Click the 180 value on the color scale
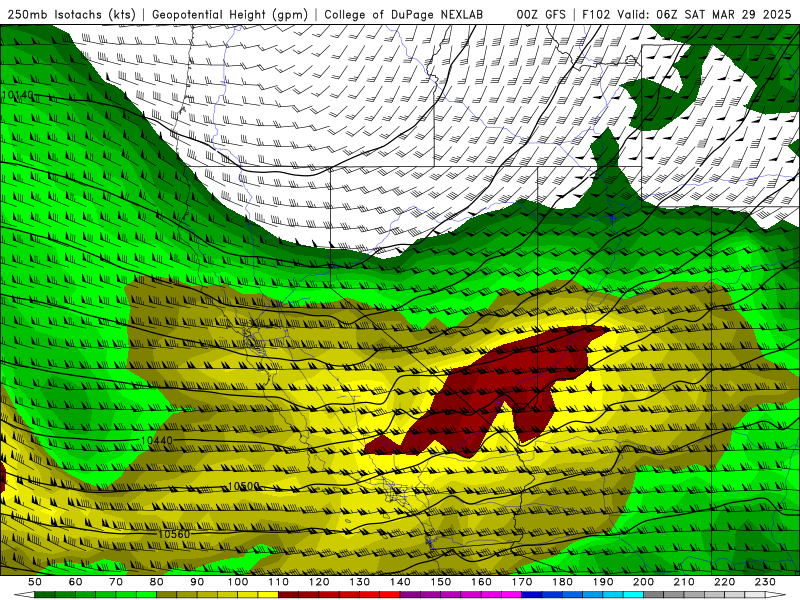 [x=562, y=582]
